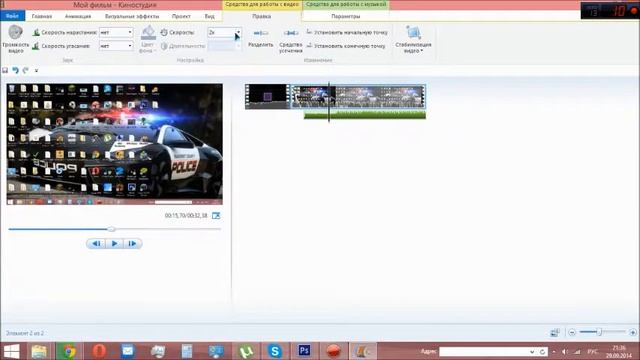This screenshot has height=360, width=640.
Task: Click the taskbar address input field
Action: coord(484,351)
